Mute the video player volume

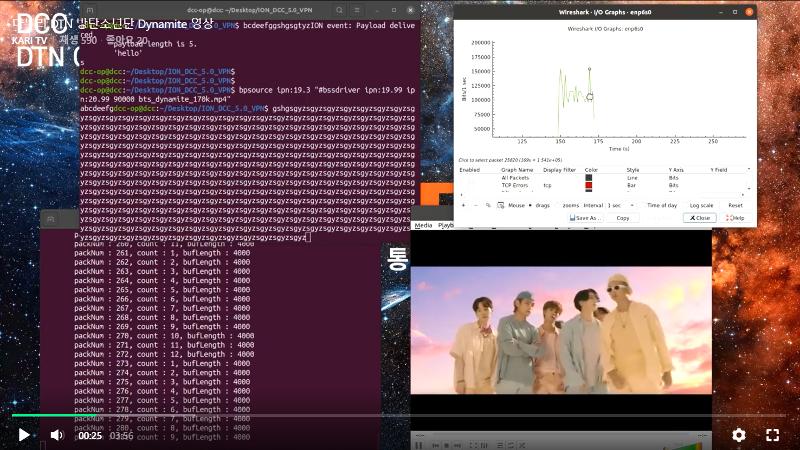[x=57, y=435]
